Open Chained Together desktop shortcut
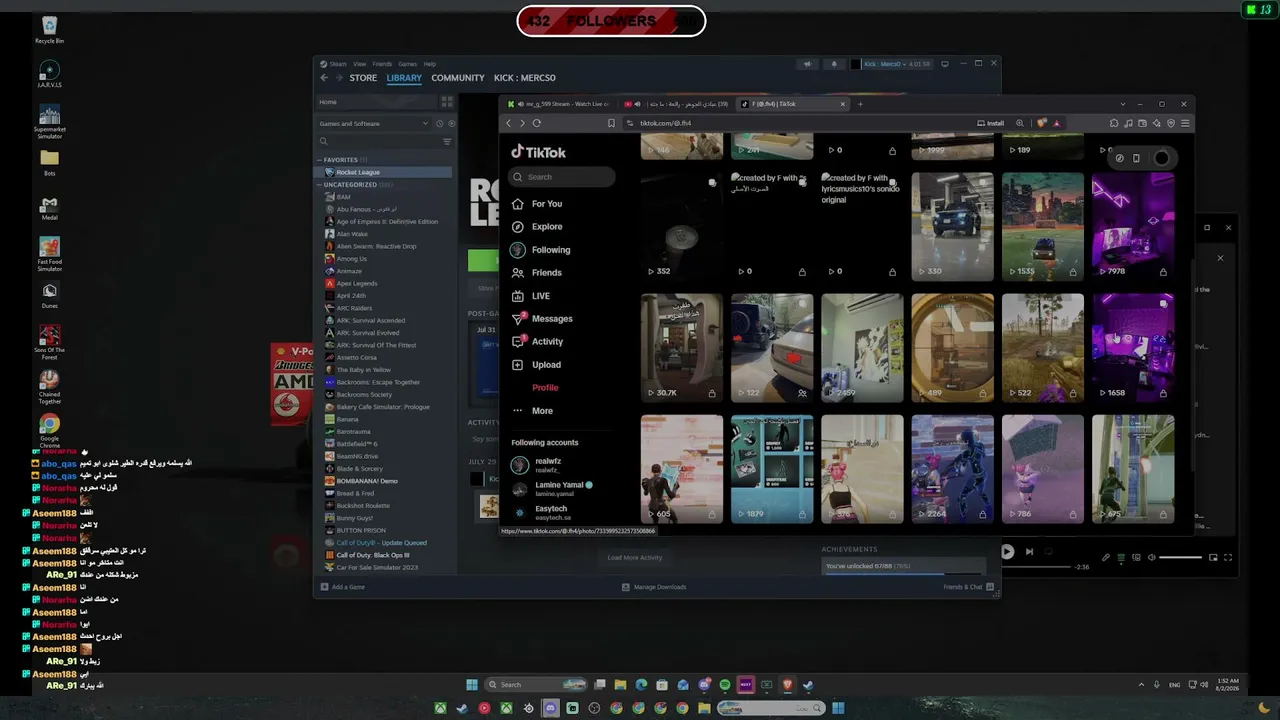The height and width of the screenshot is (720, 1280). tap(49, 388)
